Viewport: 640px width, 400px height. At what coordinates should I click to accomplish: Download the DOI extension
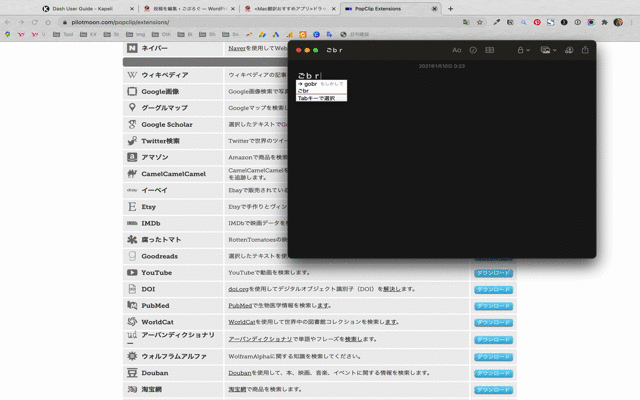click(493, 289)
